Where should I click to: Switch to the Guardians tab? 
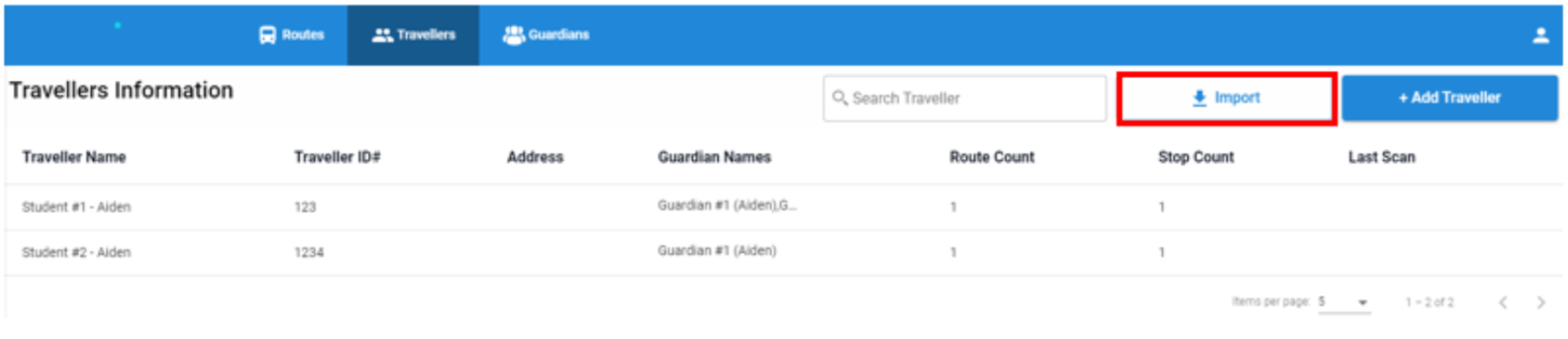[546, 35]
